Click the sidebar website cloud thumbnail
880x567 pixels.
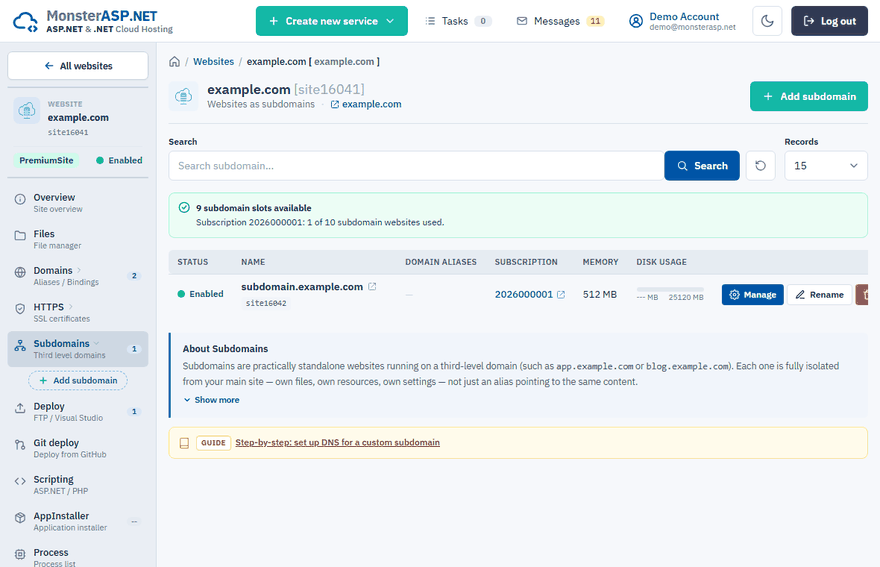click(27, 111)
